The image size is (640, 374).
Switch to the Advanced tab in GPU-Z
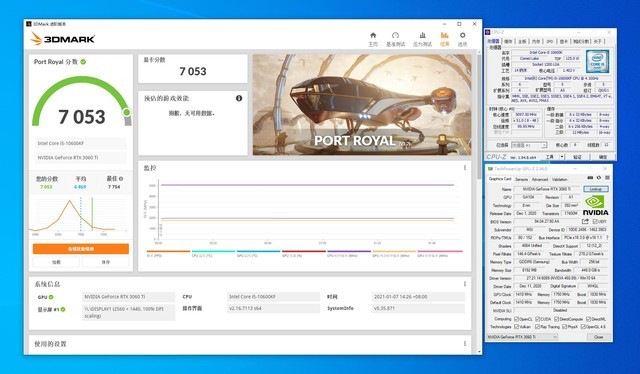tap(540, 179)
